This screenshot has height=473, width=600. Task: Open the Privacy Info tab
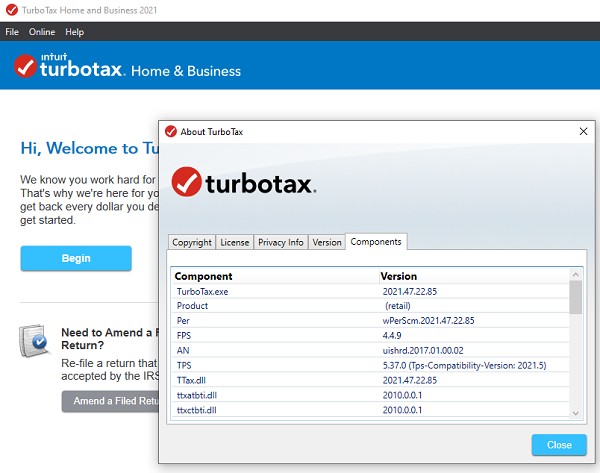click(x=280, y=242)
